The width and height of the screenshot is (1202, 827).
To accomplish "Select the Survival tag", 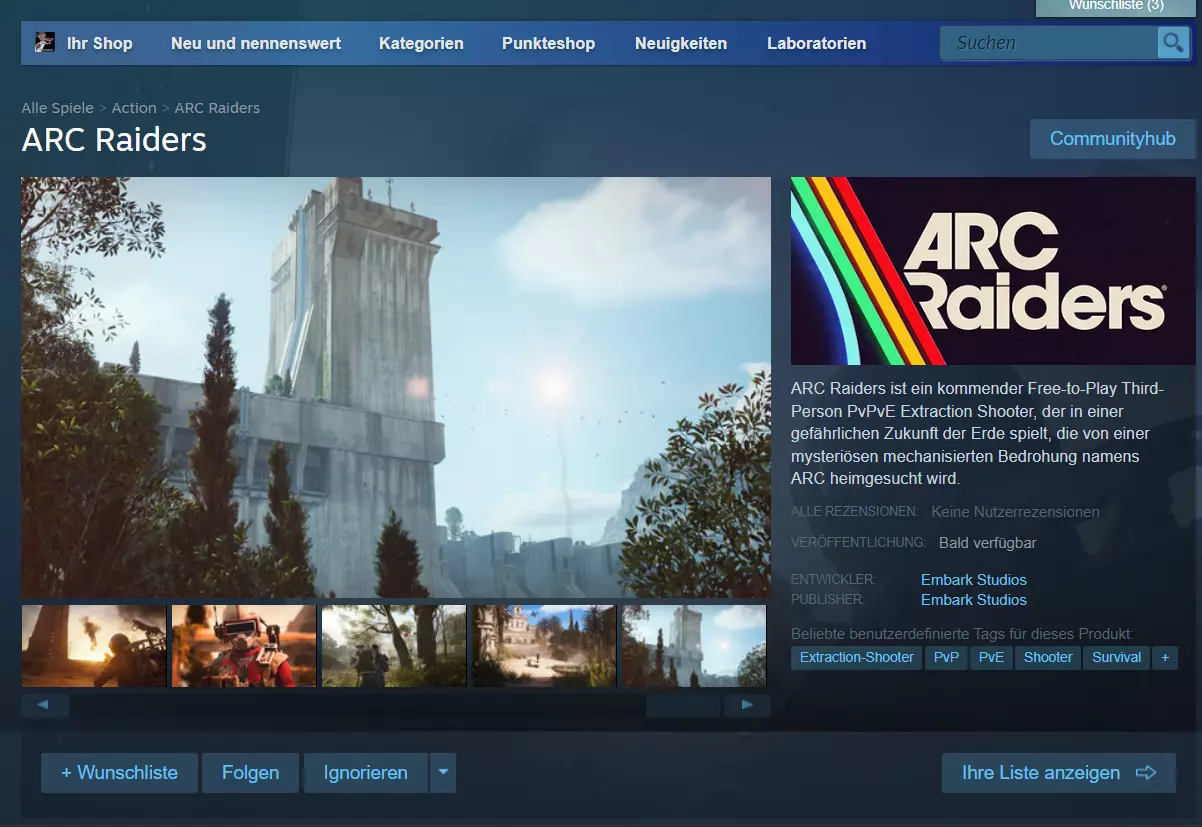I will point(1116,657).
